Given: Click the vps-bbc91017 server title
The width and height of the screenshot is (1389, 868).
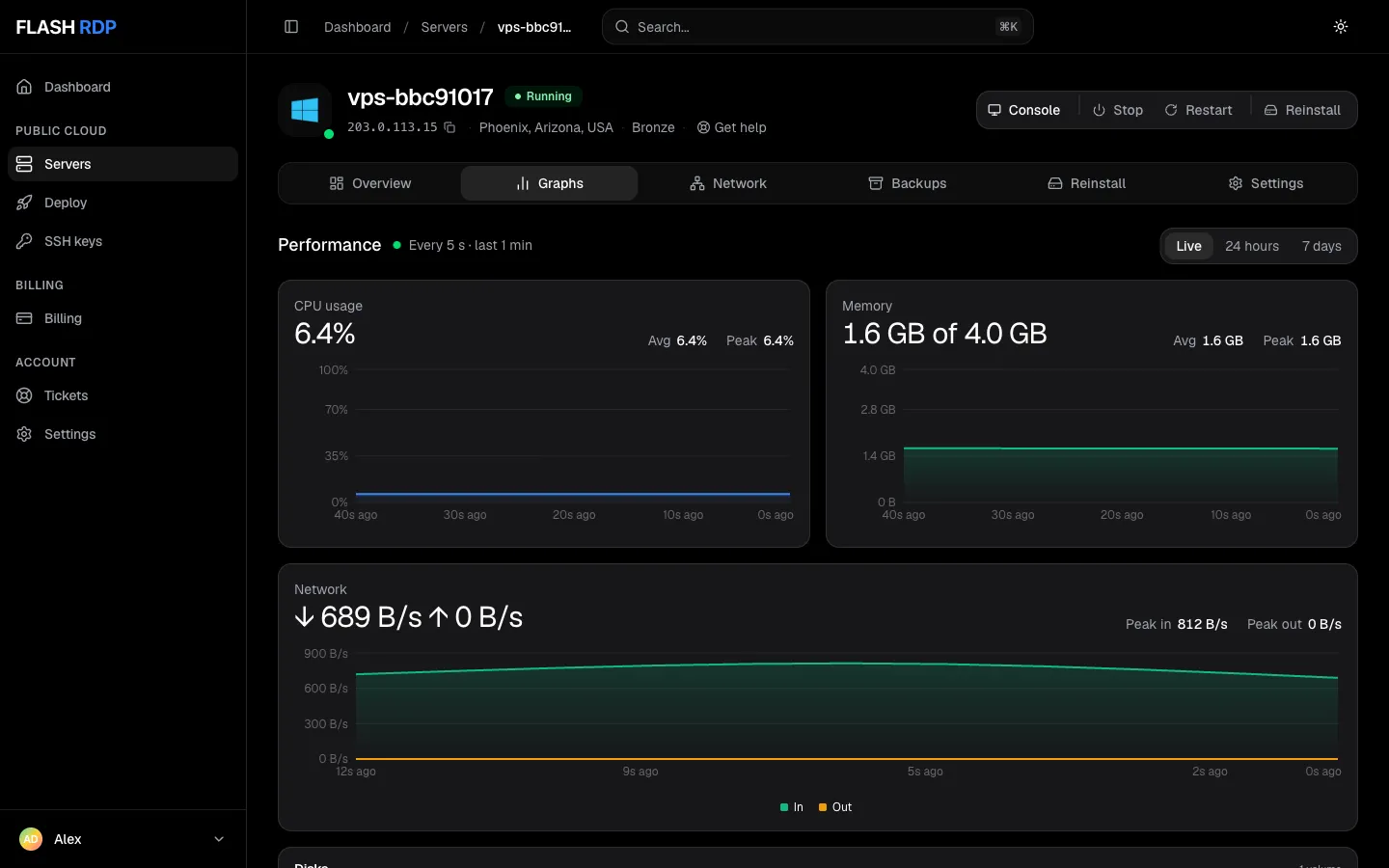Looking at the screenshot, I should click(421, 96).
